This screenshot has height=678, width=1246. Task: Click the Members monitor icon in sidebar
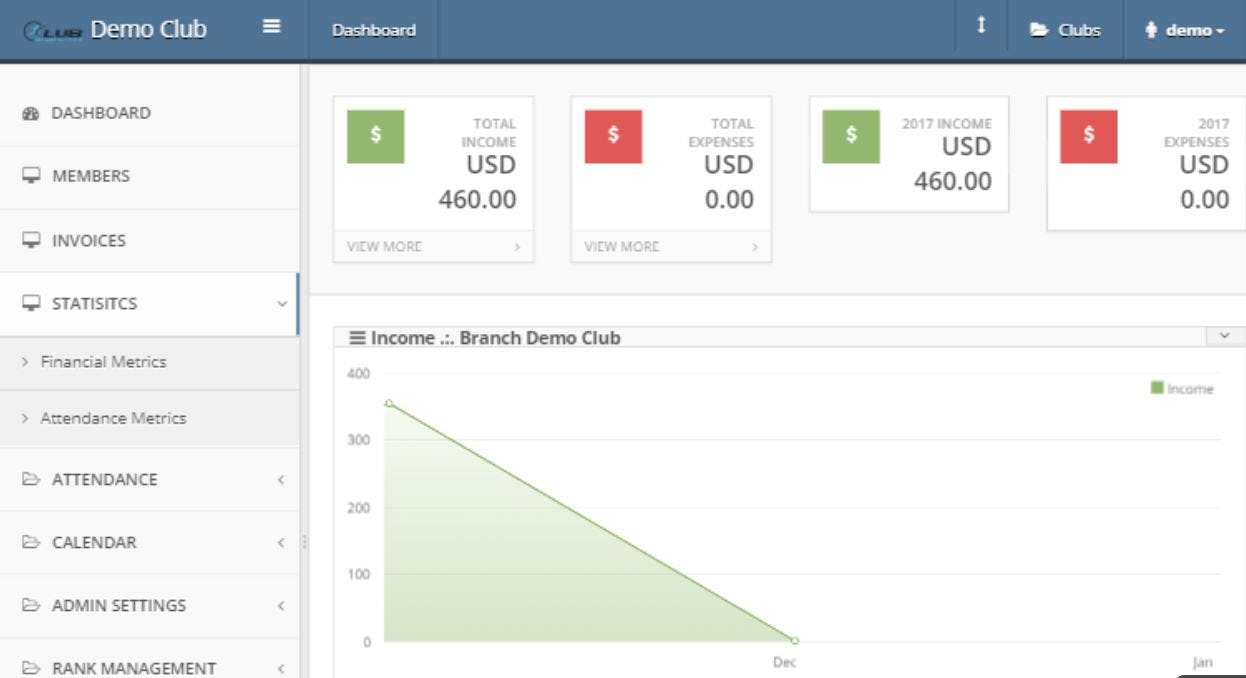[x=30, y=175]
